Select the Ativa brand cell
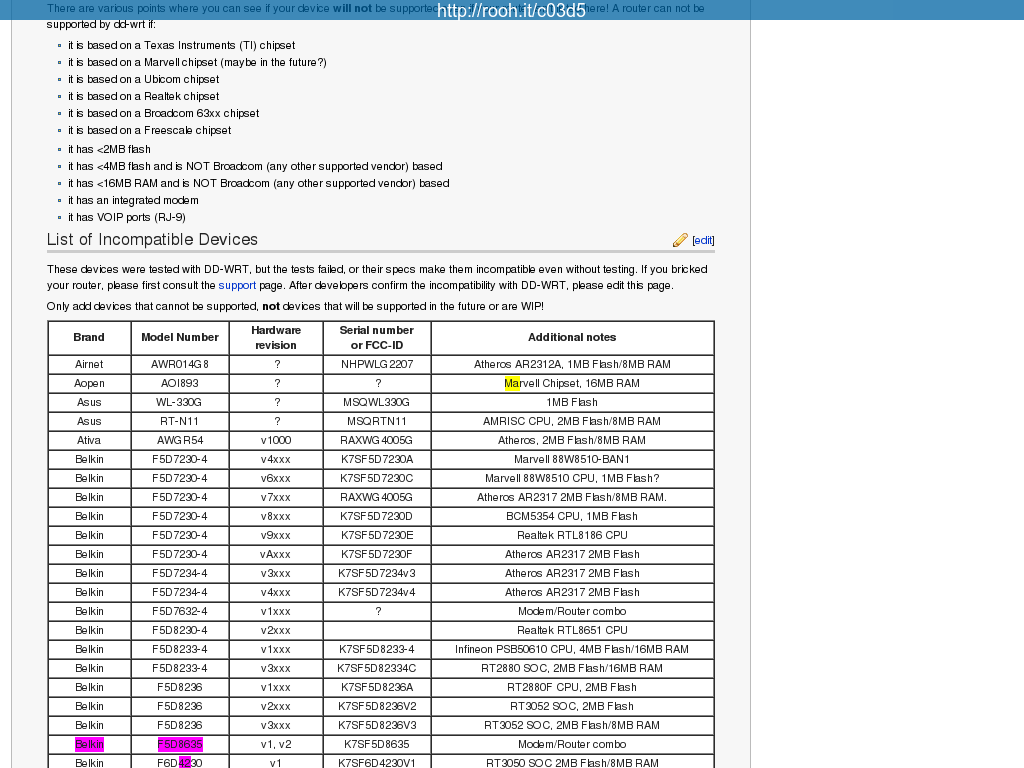Screen dimensions: 1024x768 click(89, 440)
